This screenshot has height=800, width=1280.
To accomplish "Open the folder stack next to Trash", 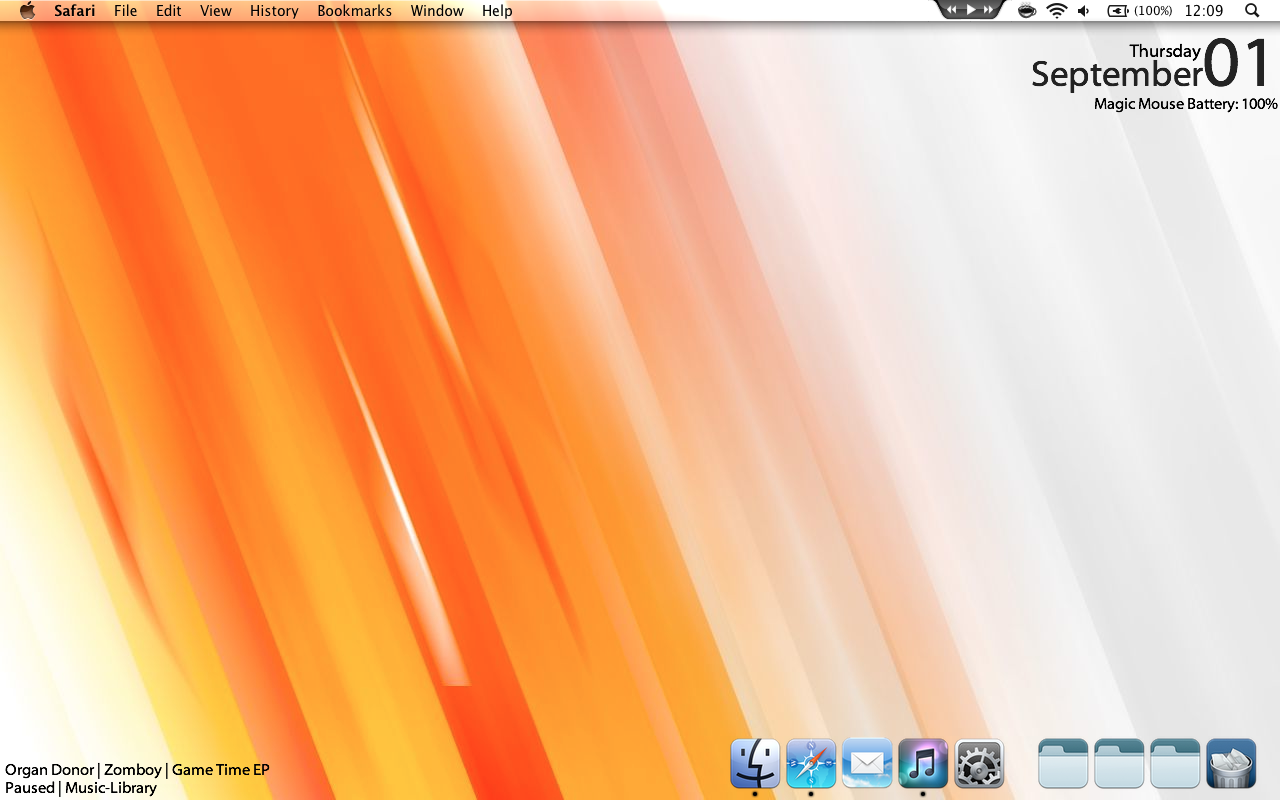I will coord(1175,764).
